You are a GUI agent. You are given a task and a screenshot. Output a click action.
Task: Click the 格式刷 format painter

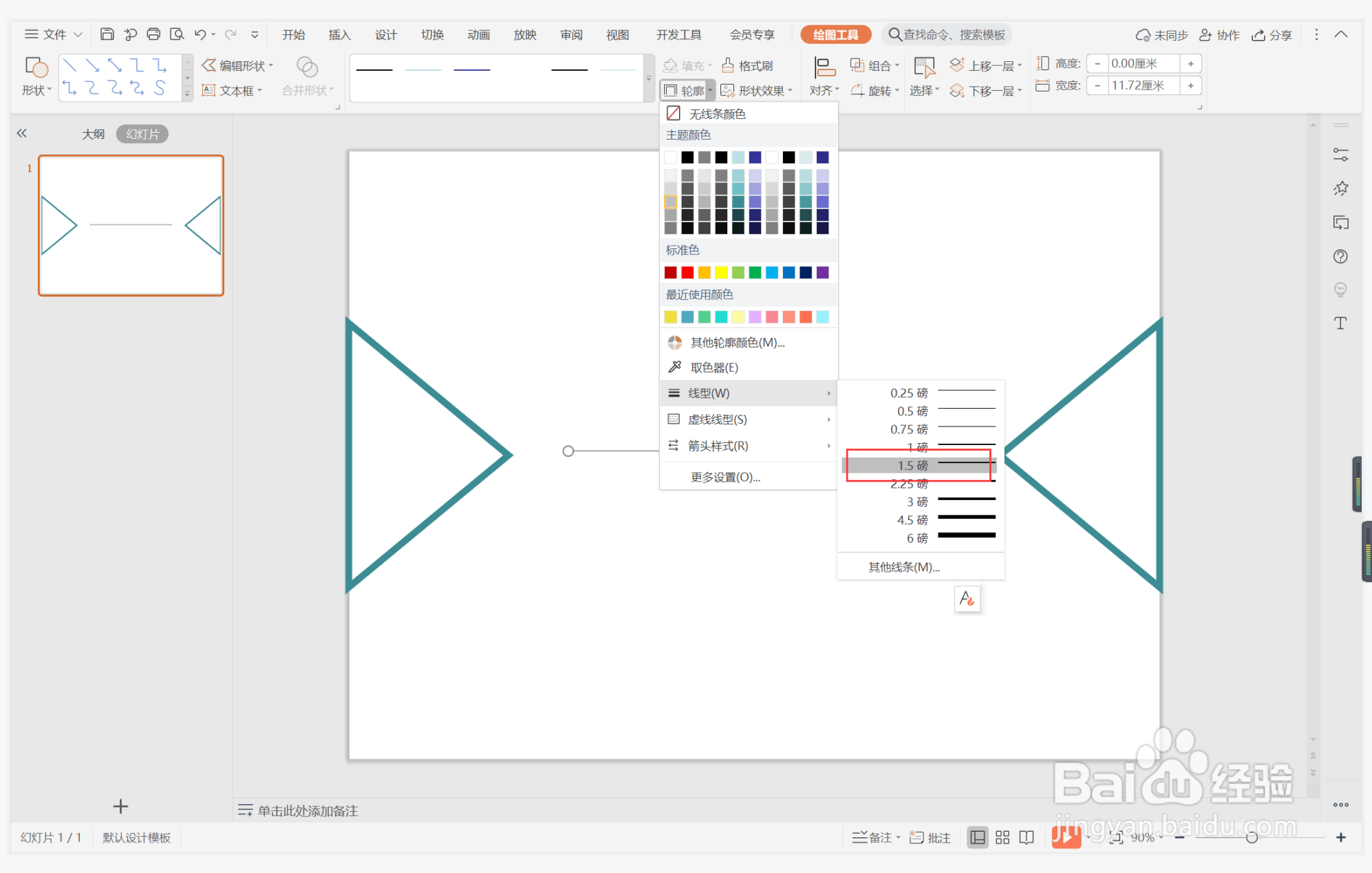748,65
